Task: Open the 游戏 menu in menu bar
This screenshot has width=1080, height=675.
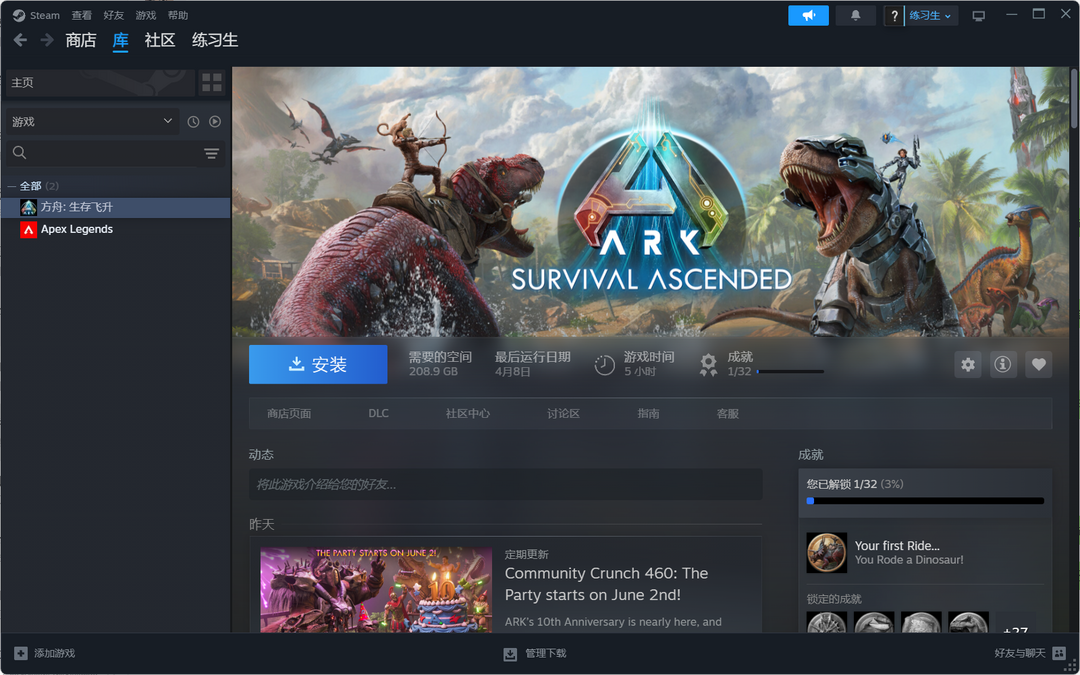Action: [x=145, y=15]
